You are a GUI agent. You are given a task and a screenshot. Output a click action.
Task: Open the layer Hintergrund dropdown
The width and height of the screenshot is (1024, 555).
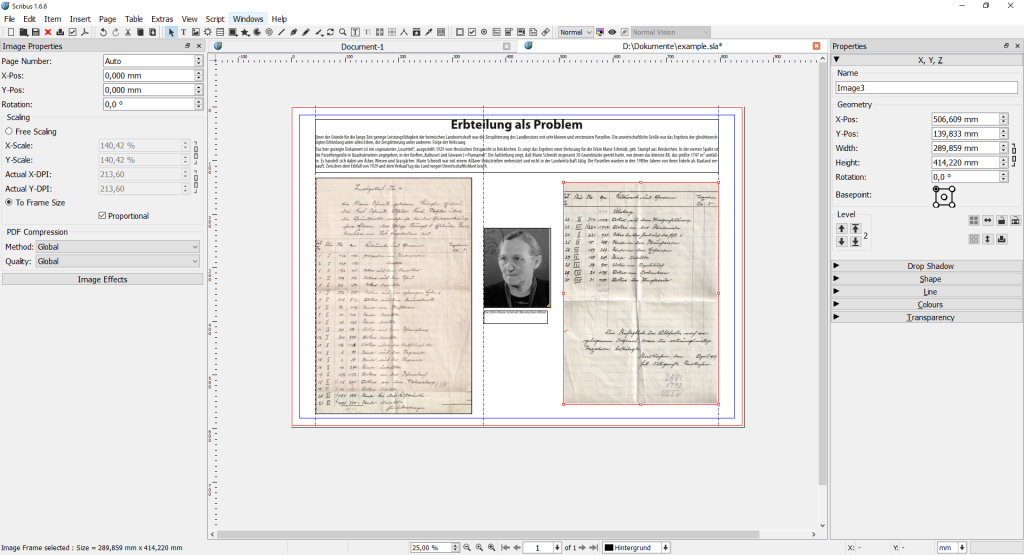[x=636, y=547]
